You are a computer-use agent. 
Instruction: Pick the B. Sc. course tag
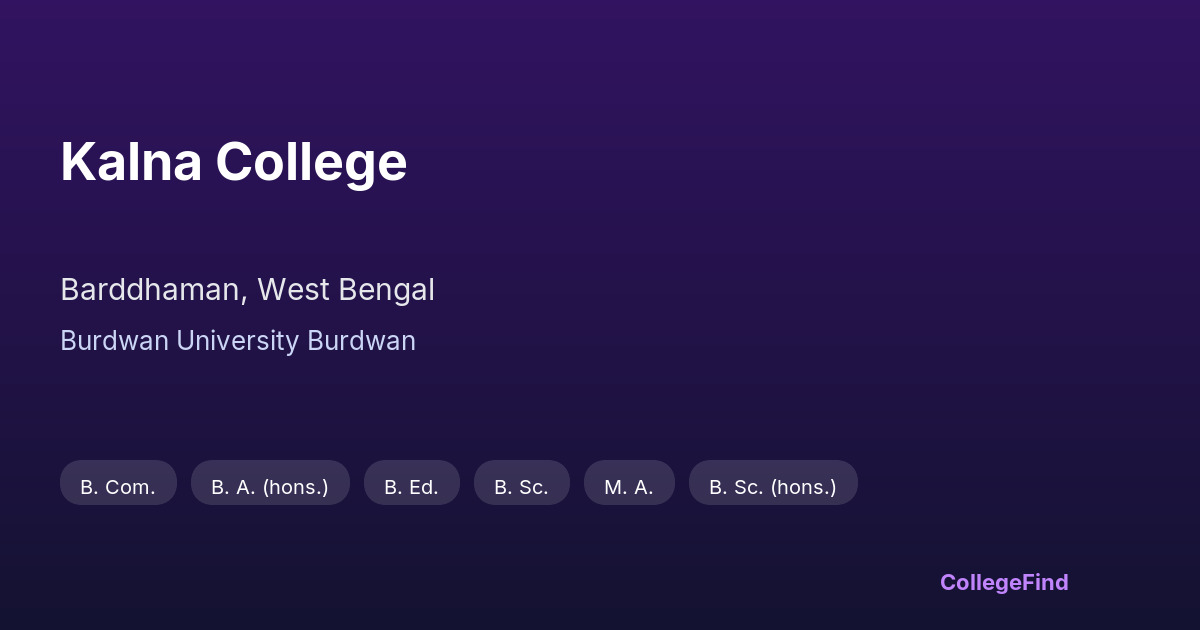521,487
